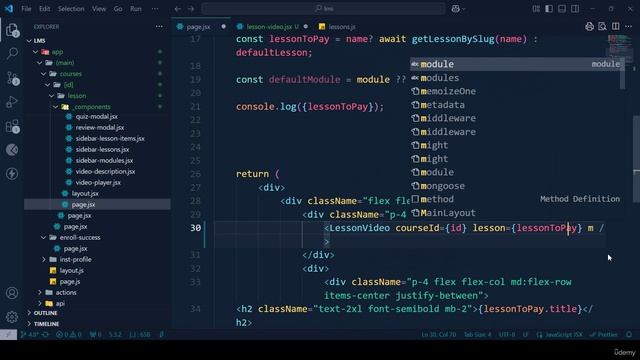The image size is (640, 360).
Task: Open the Thunder Client lightning bolt icon
Action: click(x=12, y=173)
